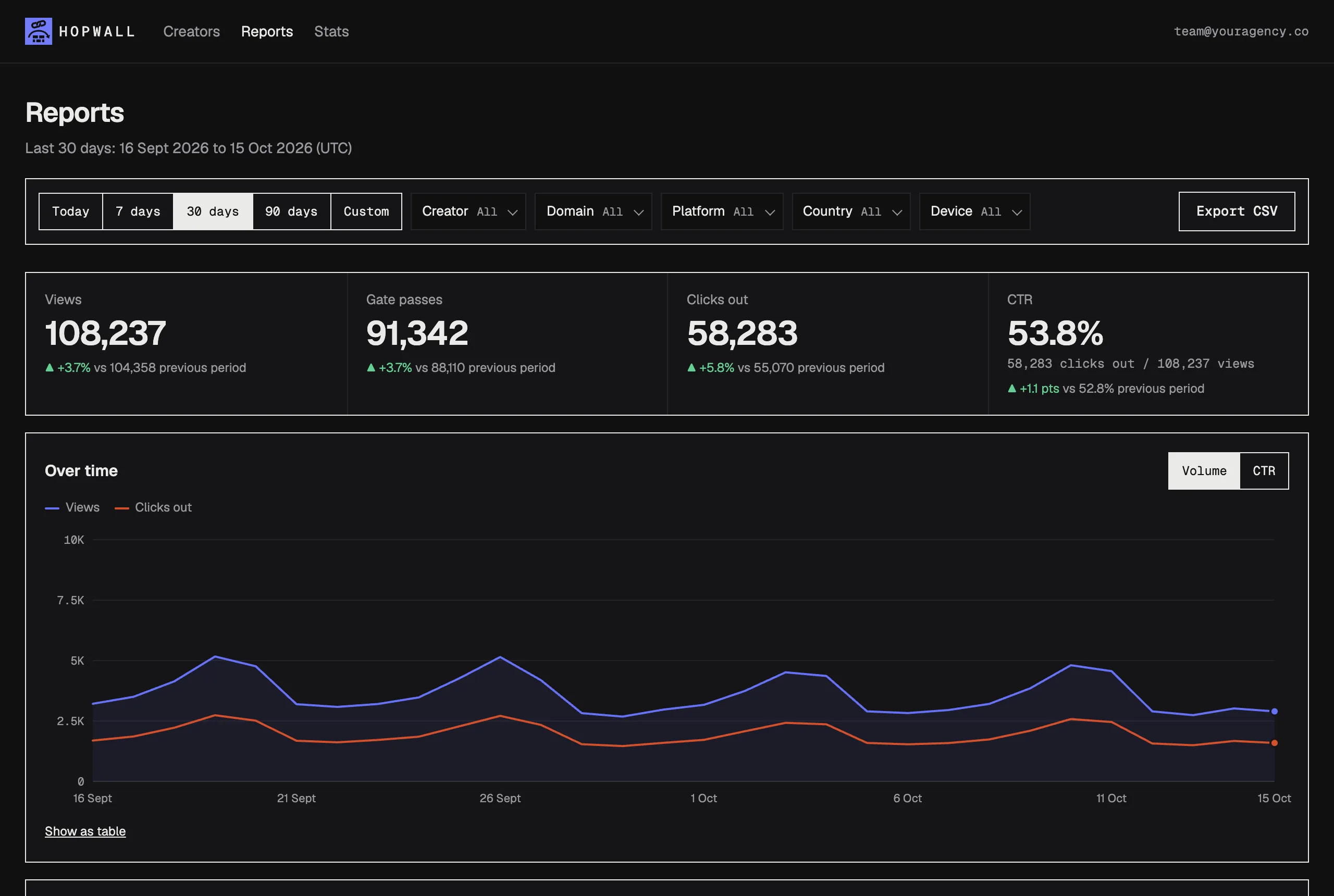Click the "Last 30 days" date range subtitle
The image size is (1334, 896).
coord(189,148)
